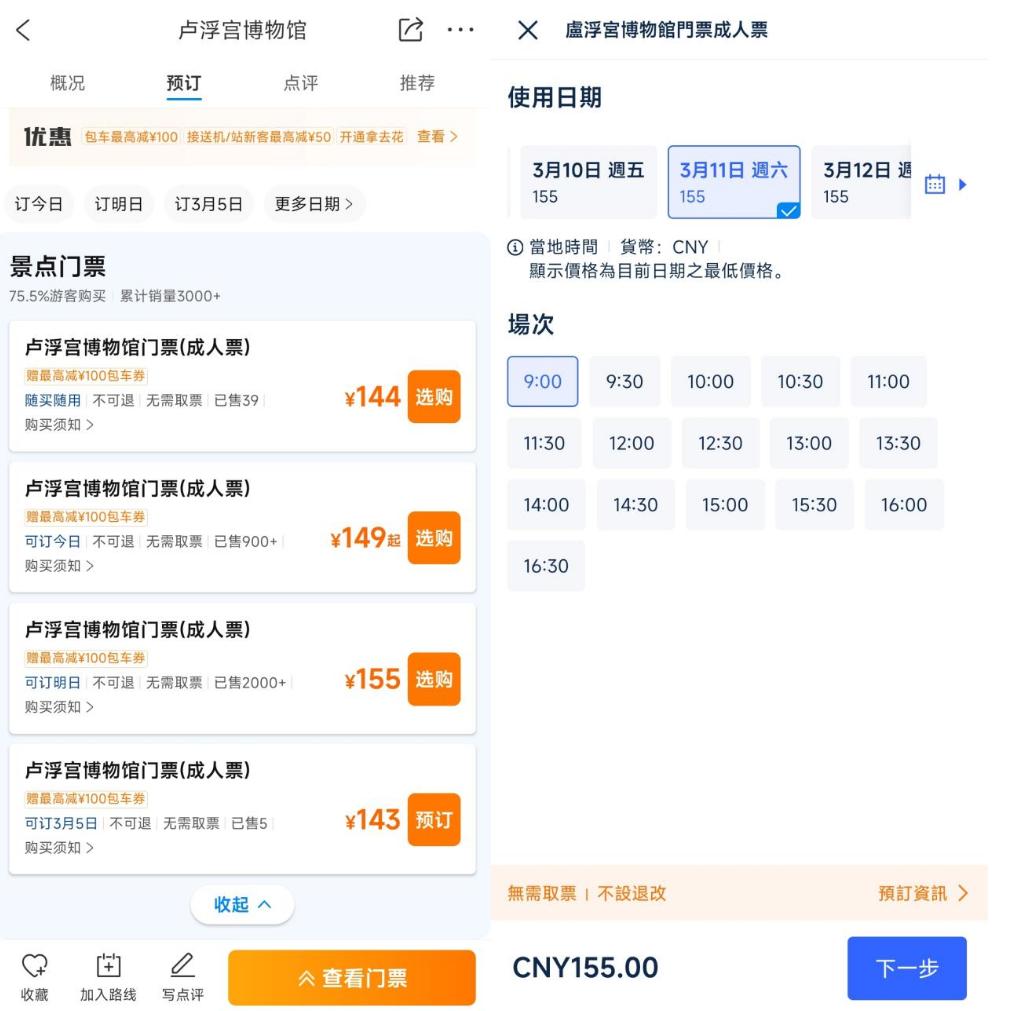Open the share icon next to 卢浮宫博物馆
1010x1011 pixels.
click(409, 30)
